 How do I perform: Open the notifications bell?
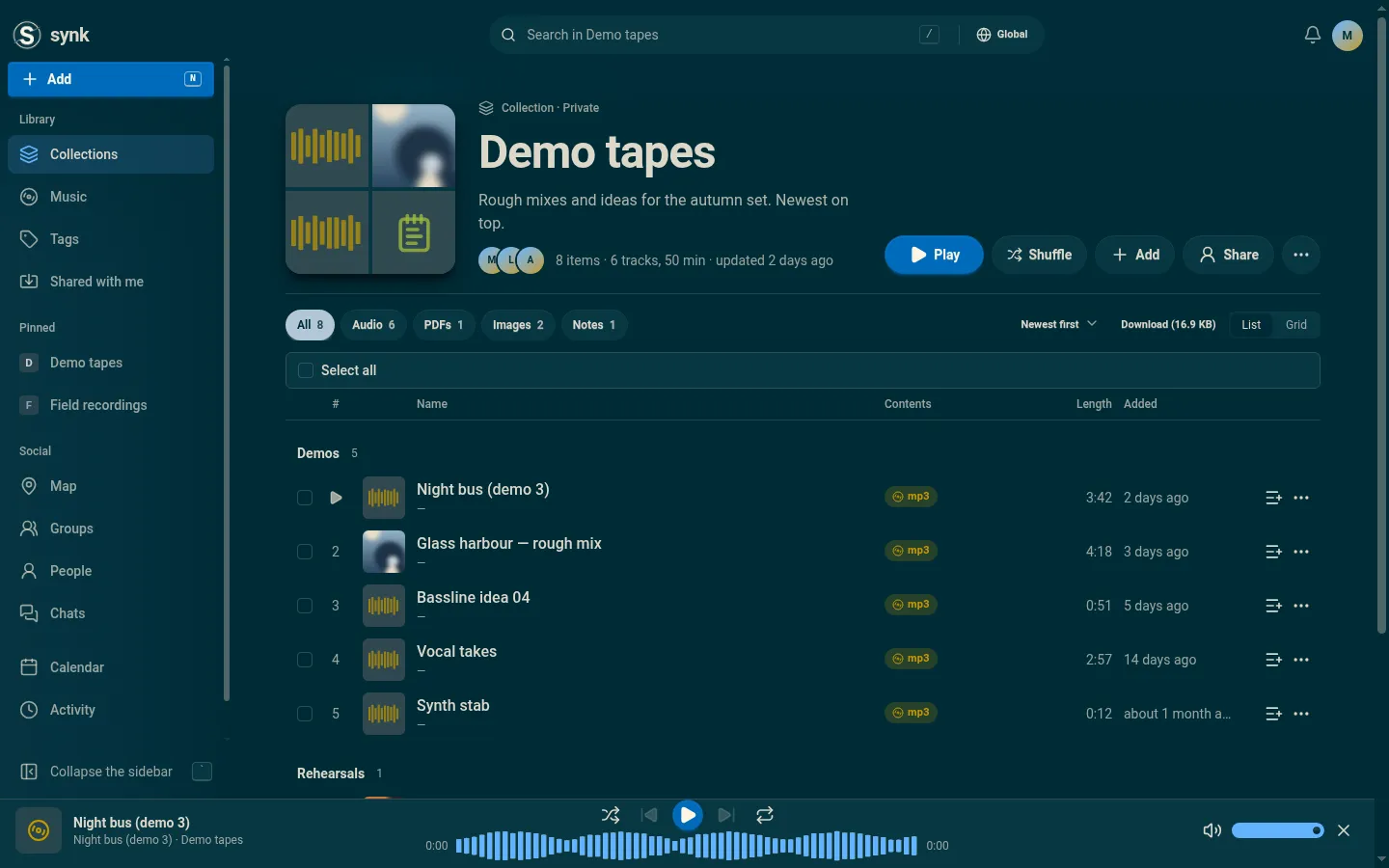1313,35
